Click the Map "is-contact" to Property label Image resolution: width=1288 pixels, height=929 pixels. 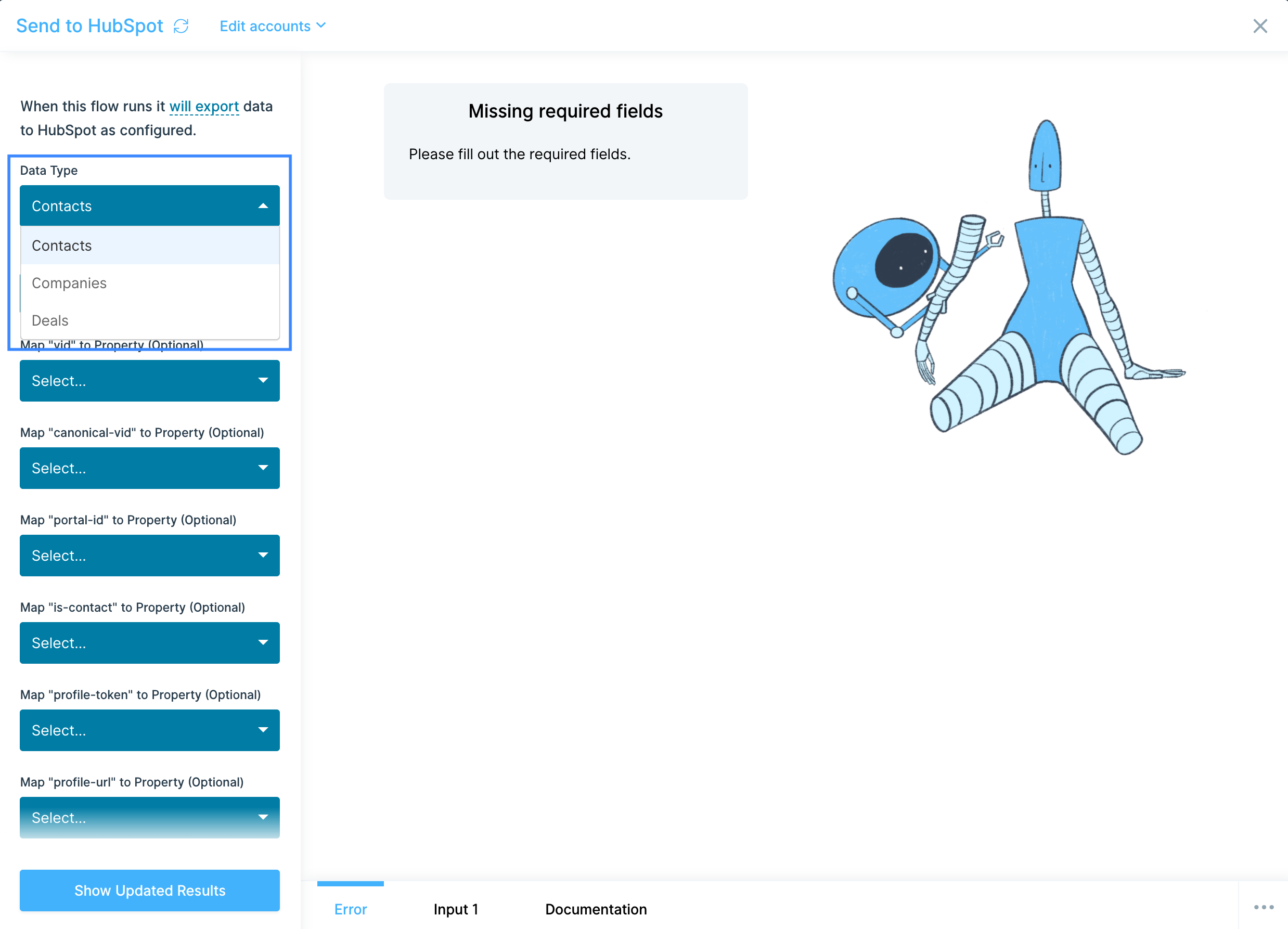[132, 608]
